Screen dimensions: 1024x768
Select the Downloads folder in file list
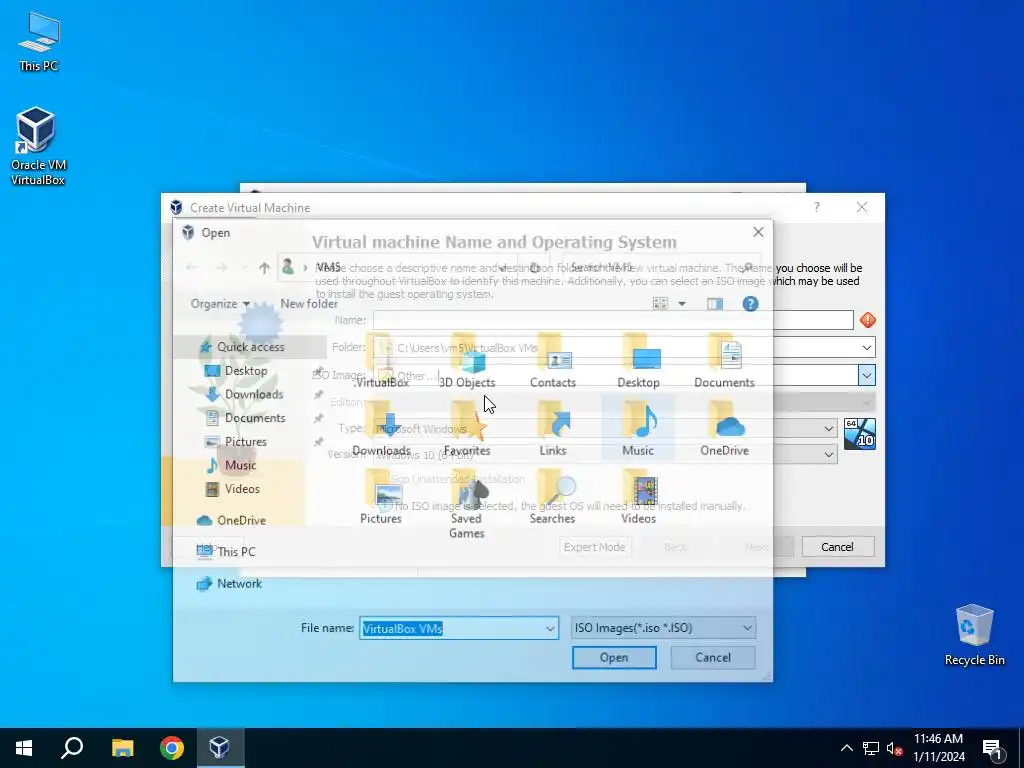[x=381, y=430]
